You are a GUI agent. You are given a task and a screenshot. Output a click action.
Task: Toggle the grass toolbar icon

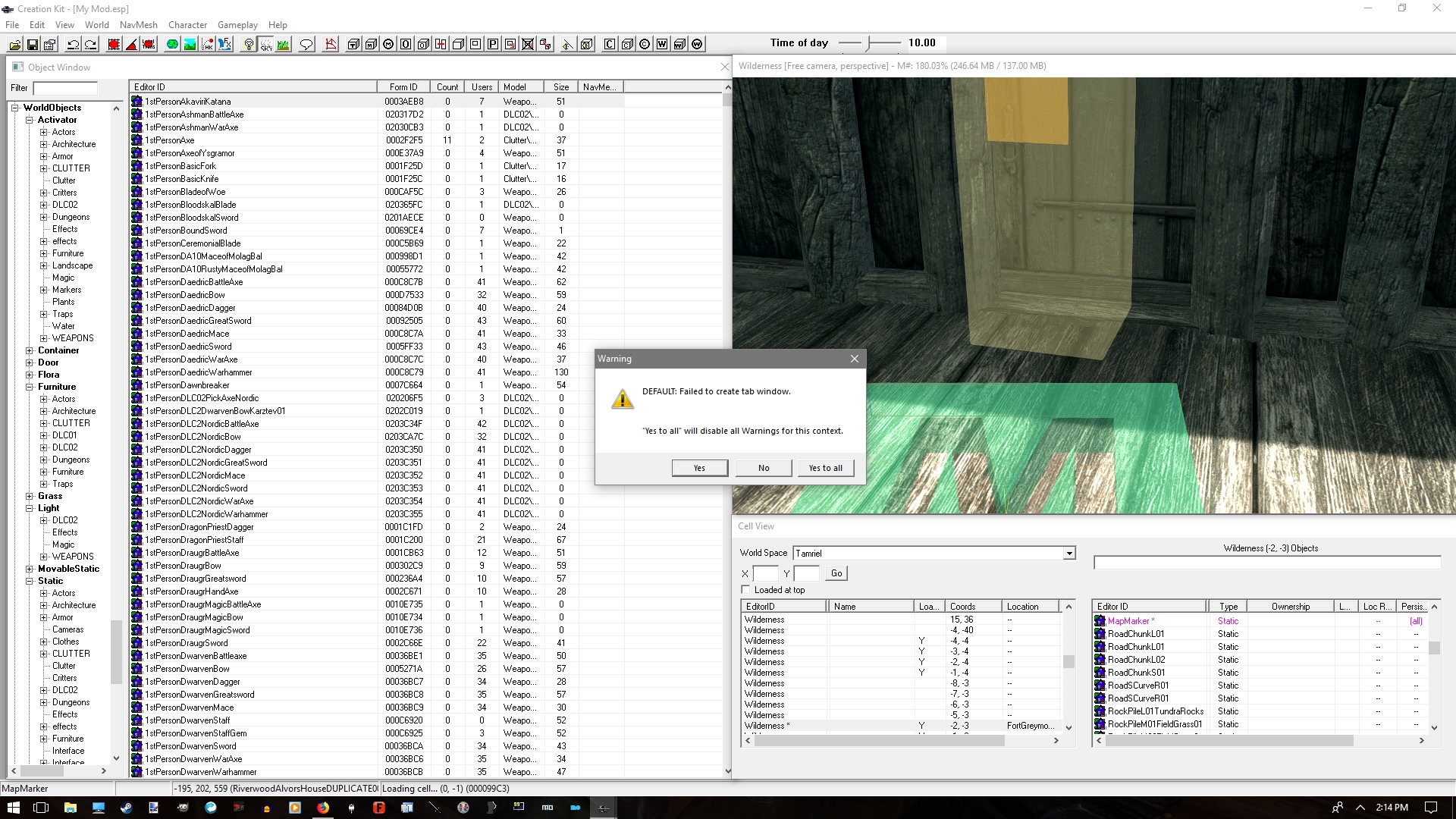point(284,45)
